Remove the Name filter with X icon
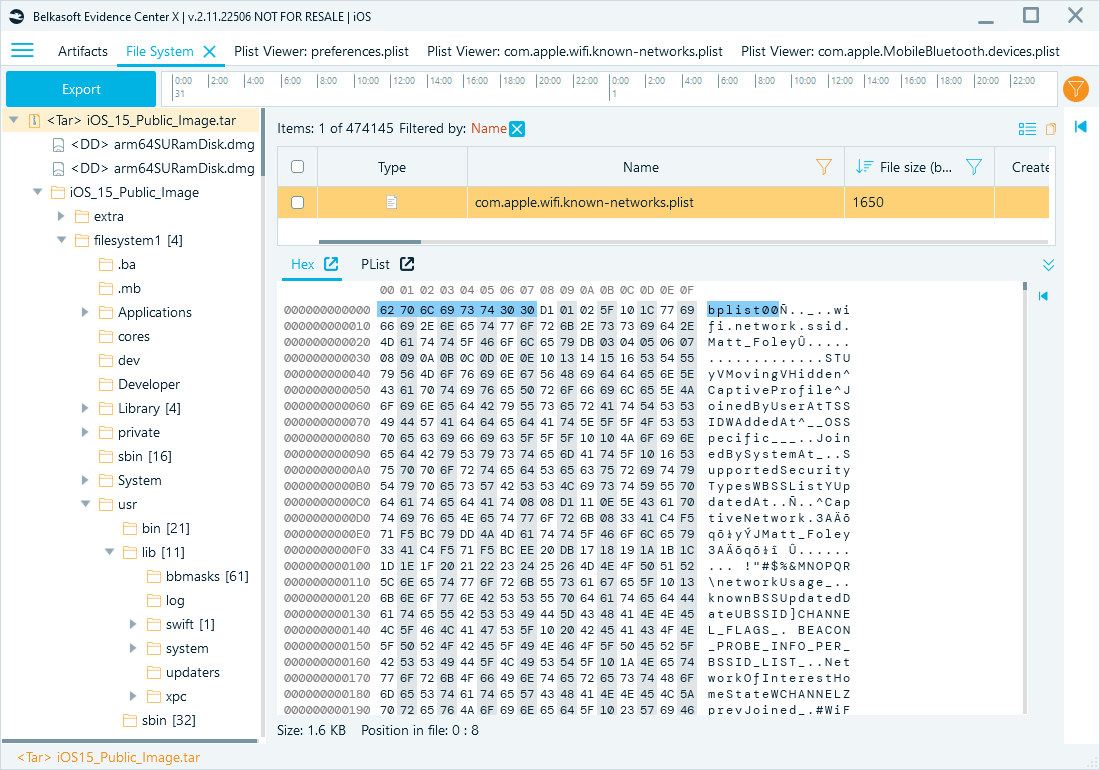Screen dimensions: 1100x770 click(x=517, y=128)
